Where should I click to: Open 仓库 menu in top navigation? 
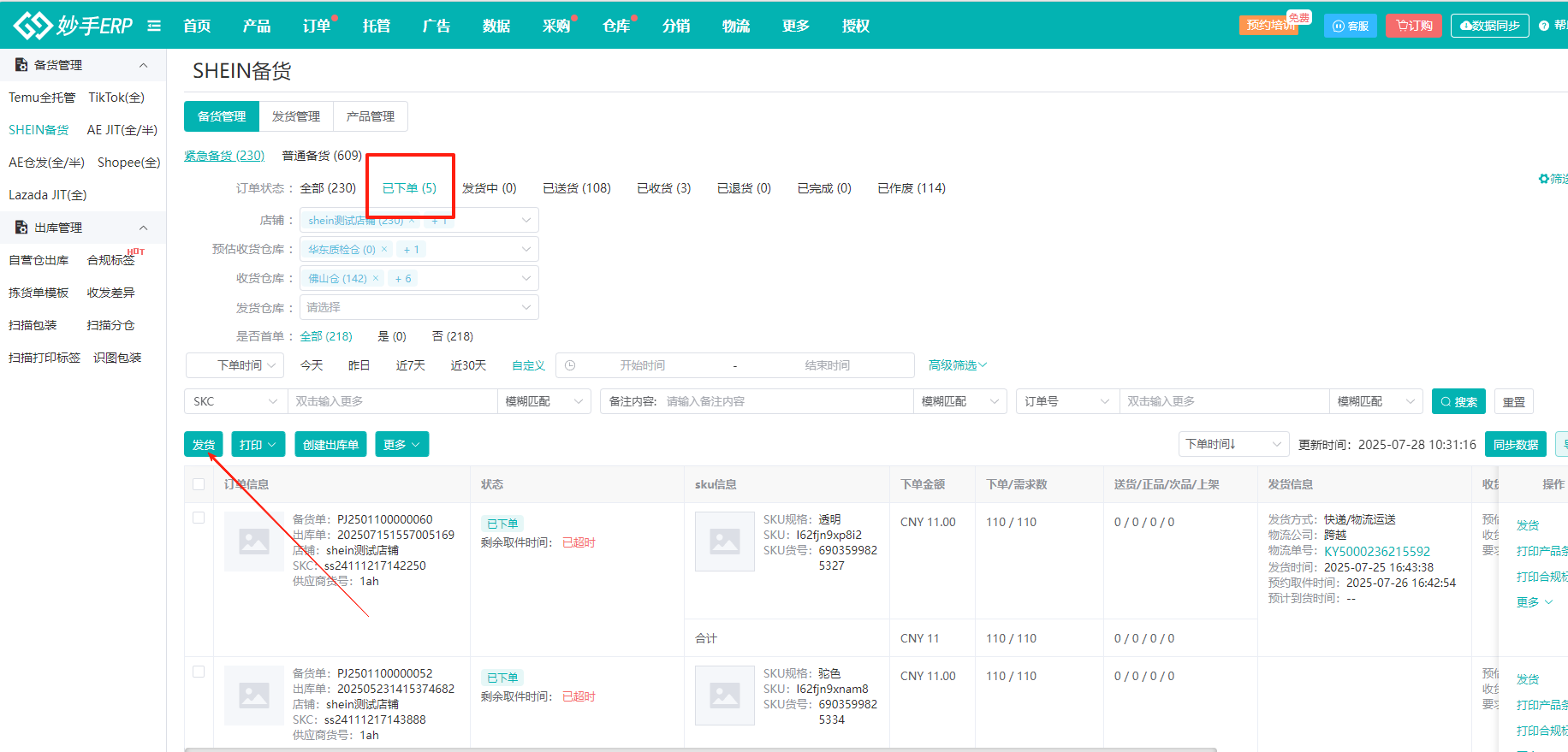(x=616, y=26)
